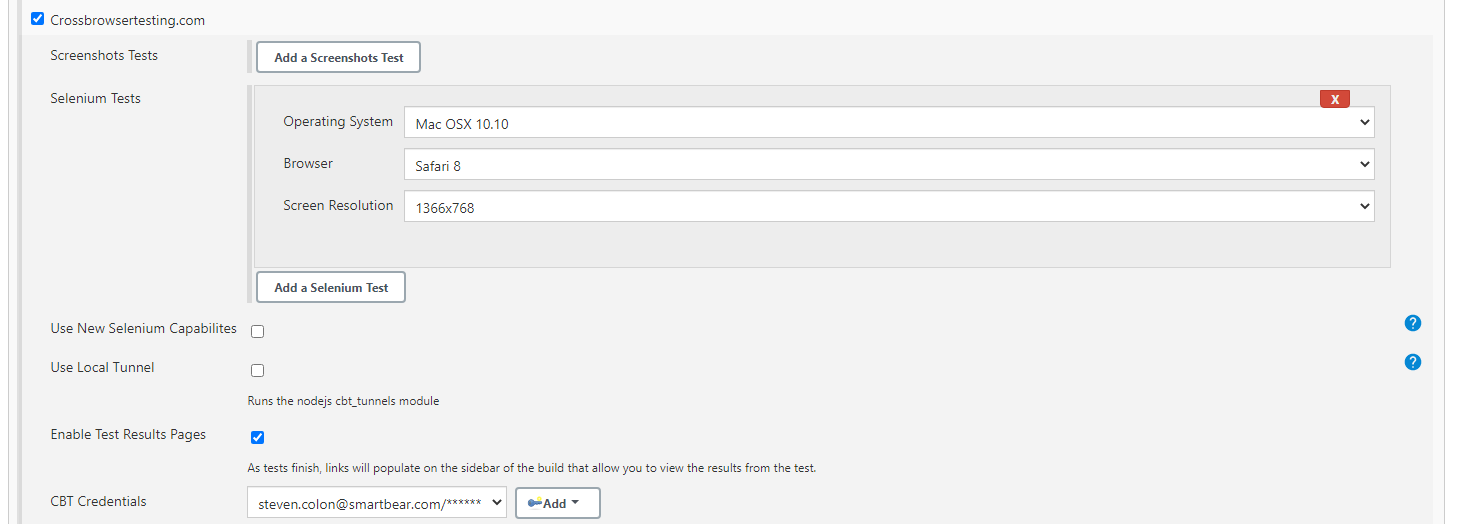Enable the Use Local Tunnel checkbox
The height and width of the screenshot is (524, 1469).
[257, 370]
